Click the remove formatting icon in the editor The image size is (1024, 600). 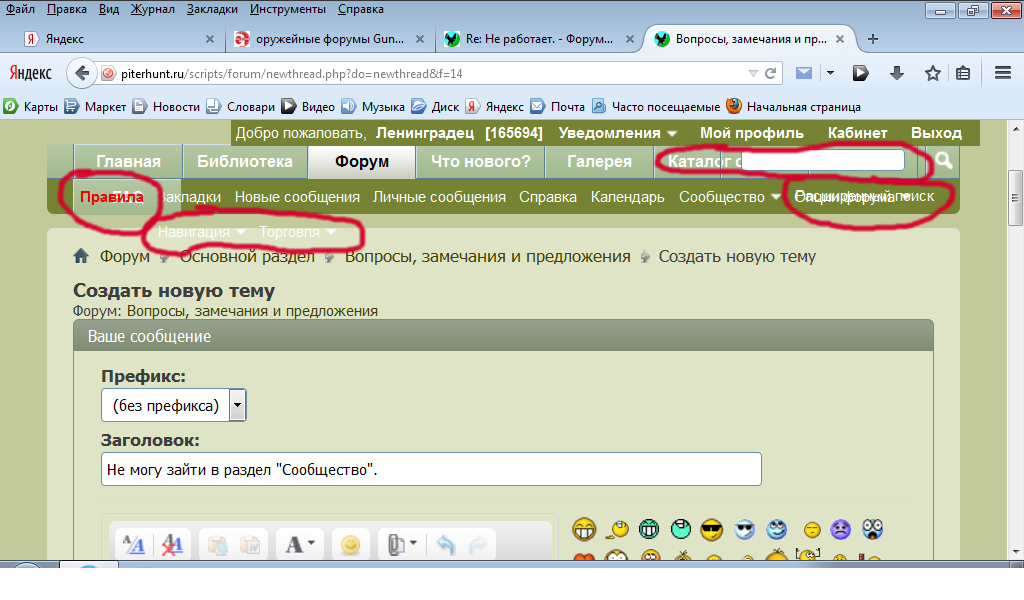point(172,544)
